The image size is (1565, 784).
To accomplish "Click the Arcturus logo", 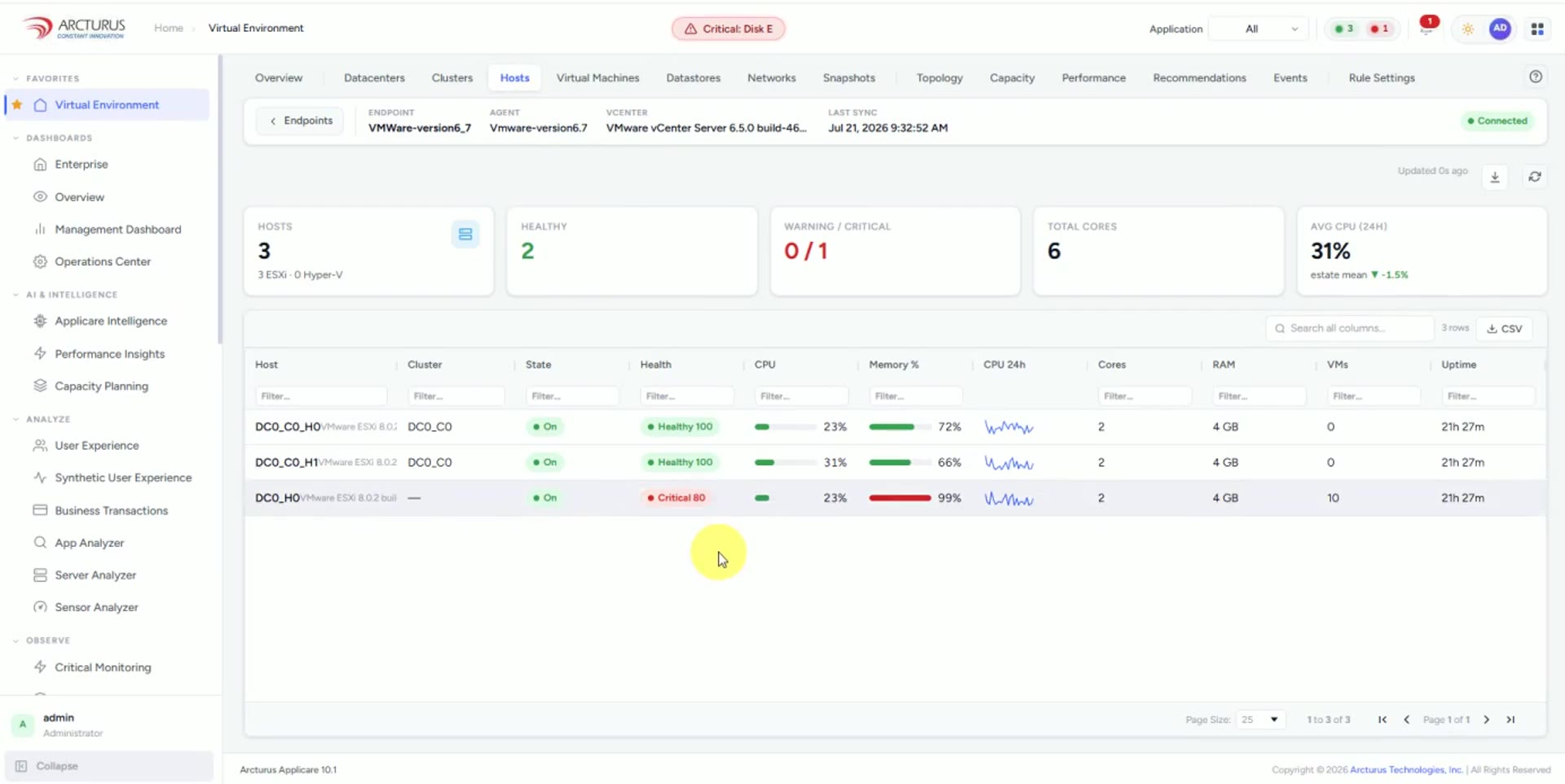I will click(74, 29).
